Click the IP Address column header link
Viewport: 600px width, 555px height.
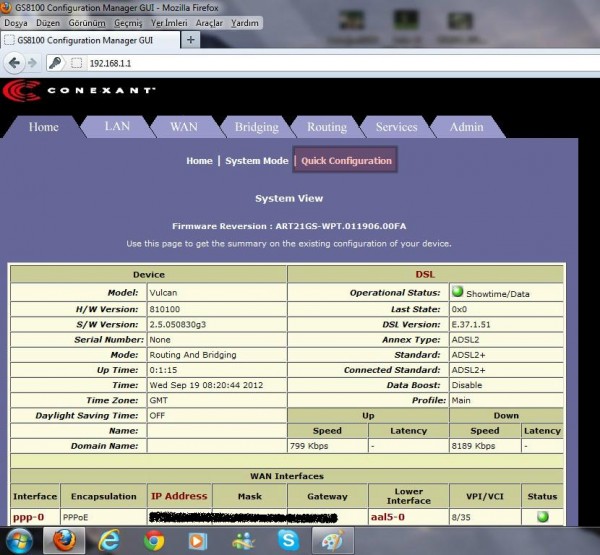click(179, 496)
